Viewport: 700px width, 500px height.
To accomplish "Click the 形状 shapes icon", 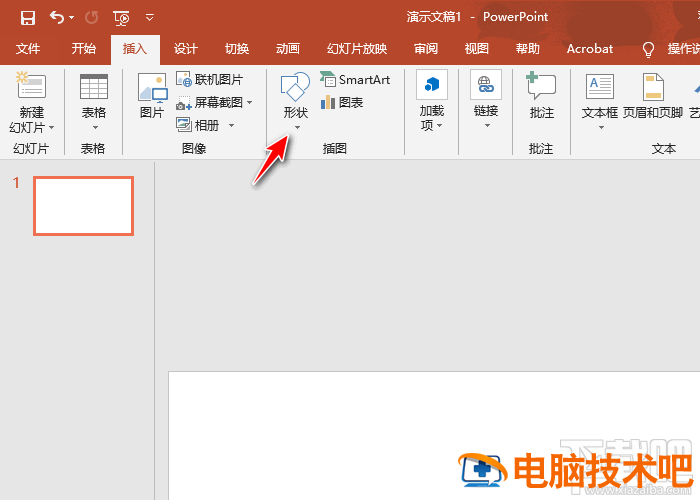I will click(x=295, y=87).
